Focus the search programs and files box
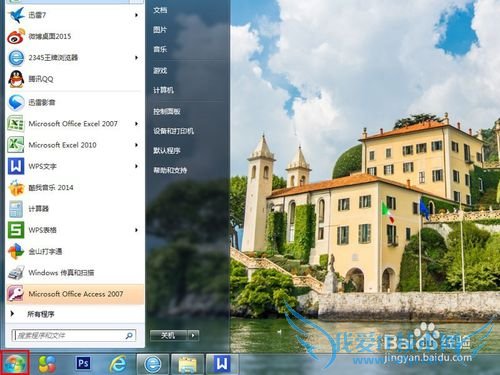Viewport: 500px width, 375px height. (x=74, y=336)
